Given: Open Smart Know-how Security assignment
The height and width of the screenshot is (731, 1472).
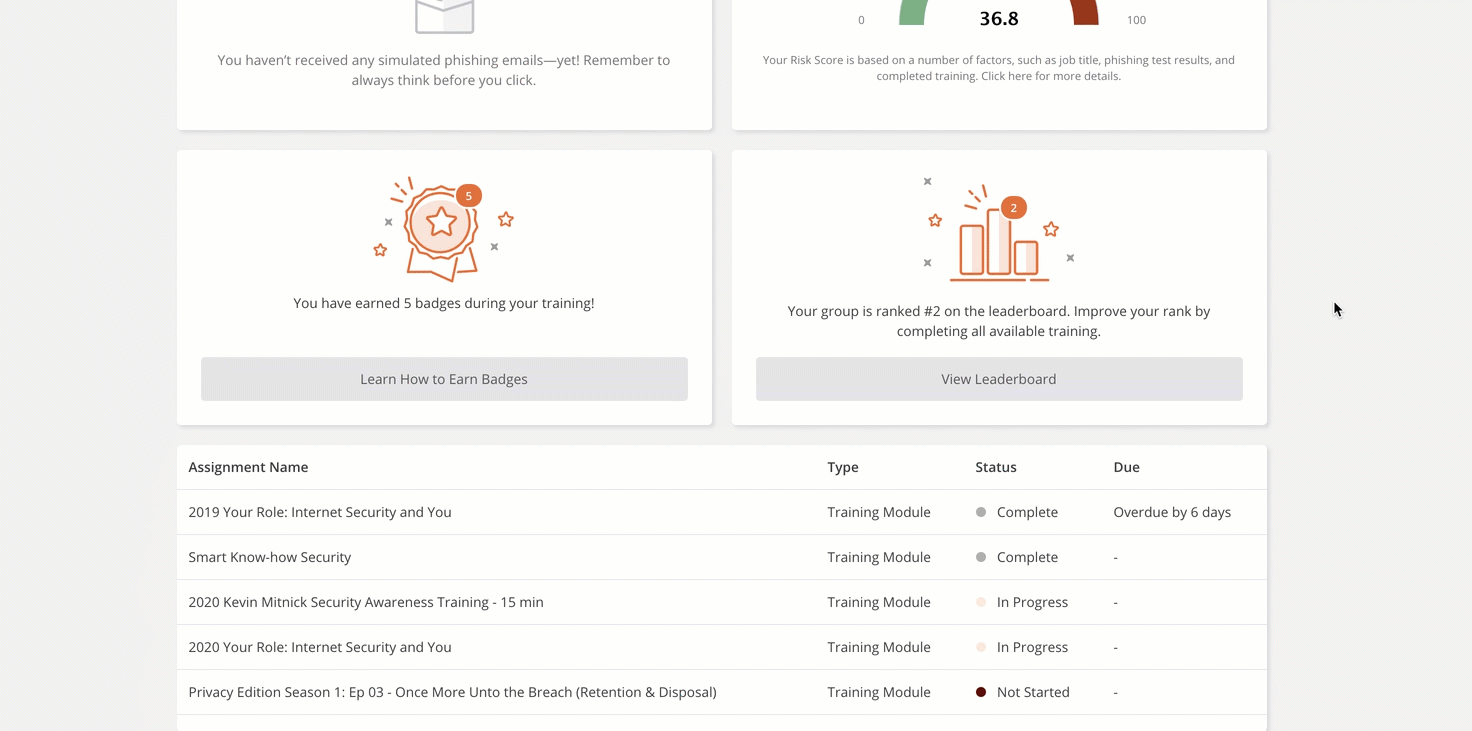Looking at the screenshot, I should [x=270, y=557].
